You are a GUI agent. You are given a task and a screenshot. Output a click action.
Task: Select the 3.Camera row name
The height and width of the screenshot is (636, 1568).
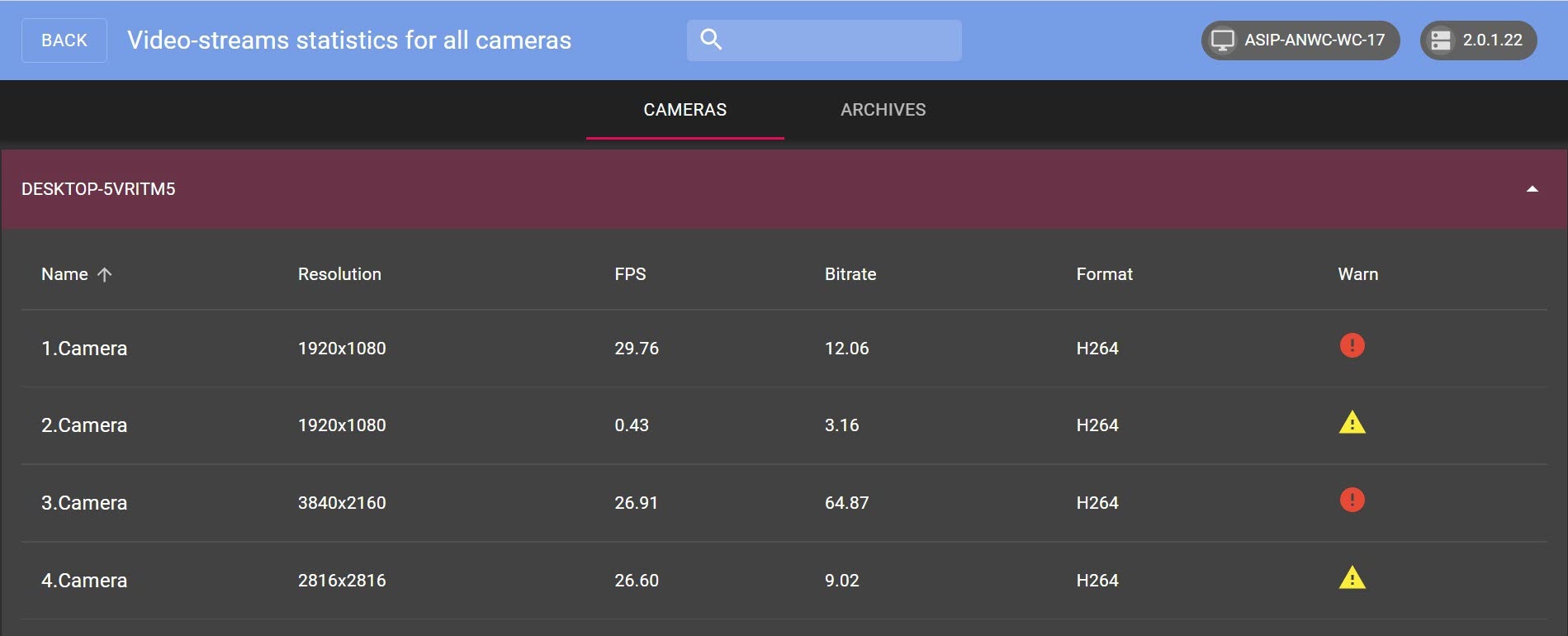[x=84, y=503]
